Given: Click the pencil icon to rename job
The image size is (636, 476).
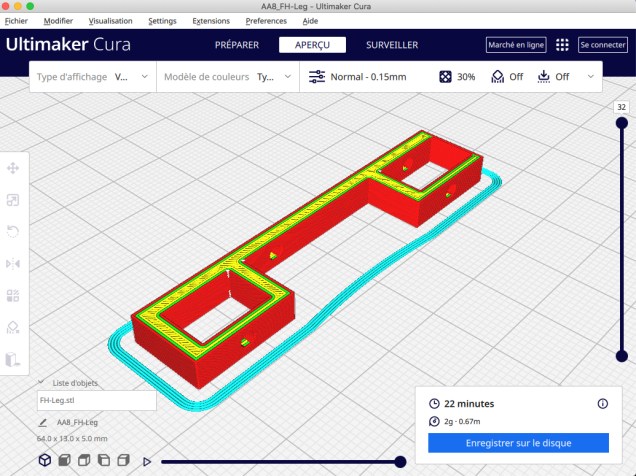Looking at the screenshot, I should pyautogui.click(x=43, y=423).
